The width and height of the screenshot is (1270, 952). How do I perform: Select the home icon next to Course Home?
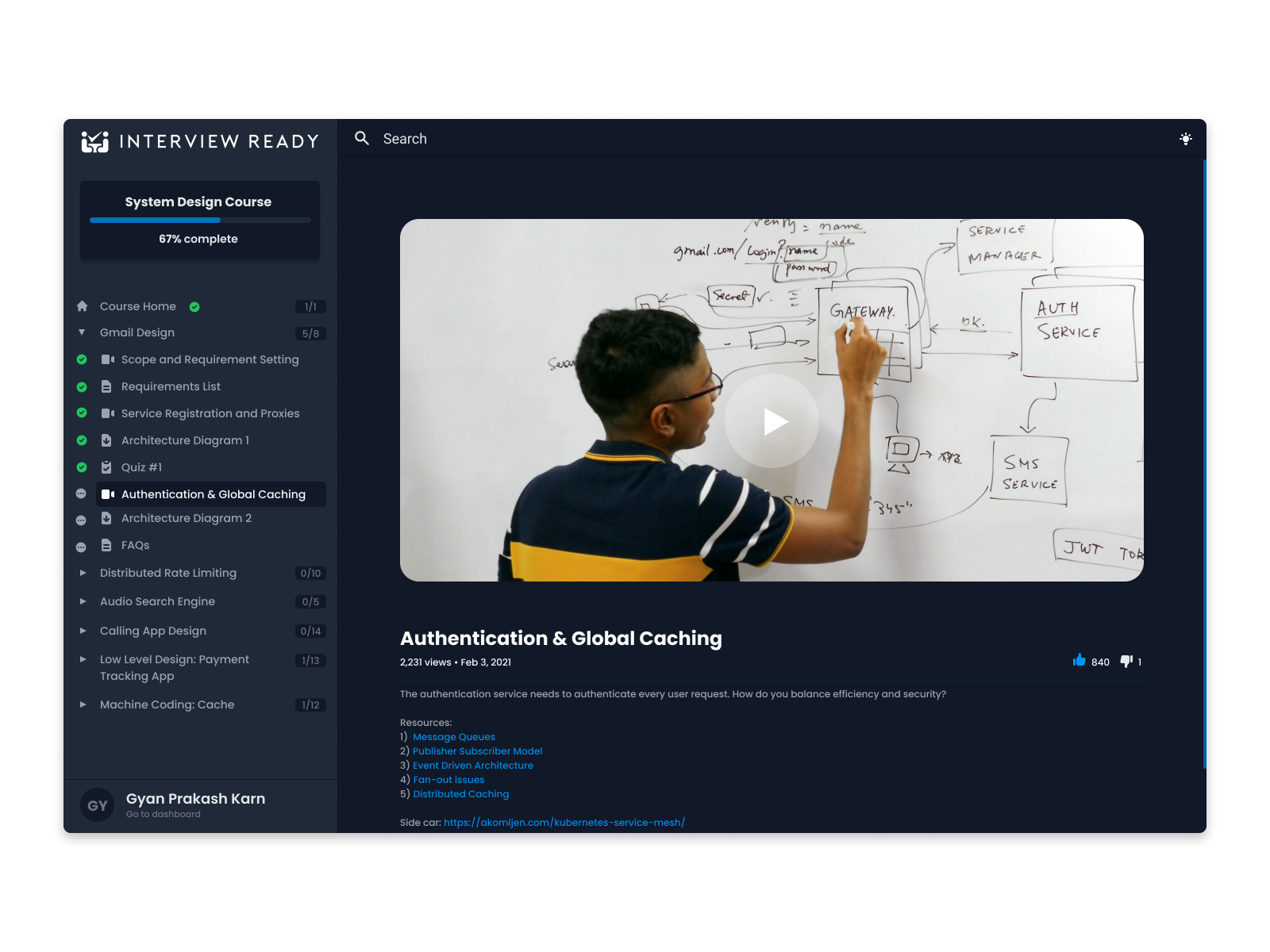pyautogui.click(x=82, y=306)
